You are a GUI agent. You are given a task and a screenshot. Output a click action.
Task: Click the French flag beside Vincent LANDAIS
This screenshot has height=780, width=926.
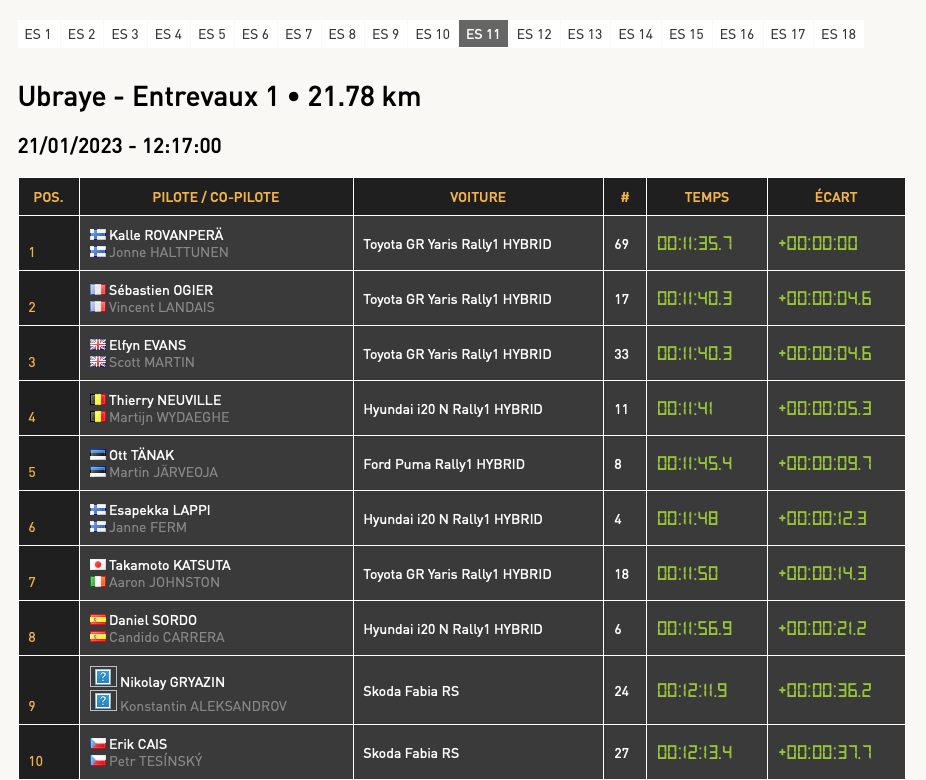pos(98,306)
